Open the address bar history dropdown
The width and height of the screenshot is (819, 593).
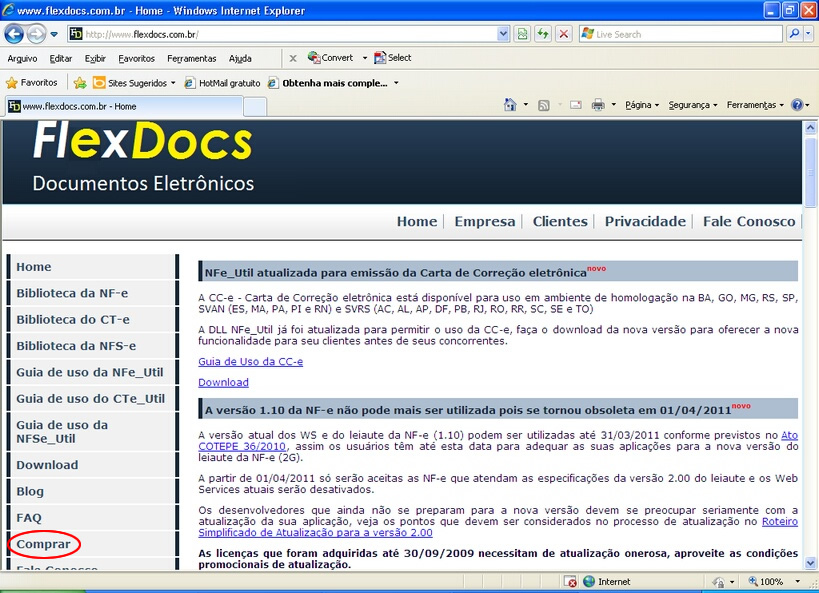(503, 33)
